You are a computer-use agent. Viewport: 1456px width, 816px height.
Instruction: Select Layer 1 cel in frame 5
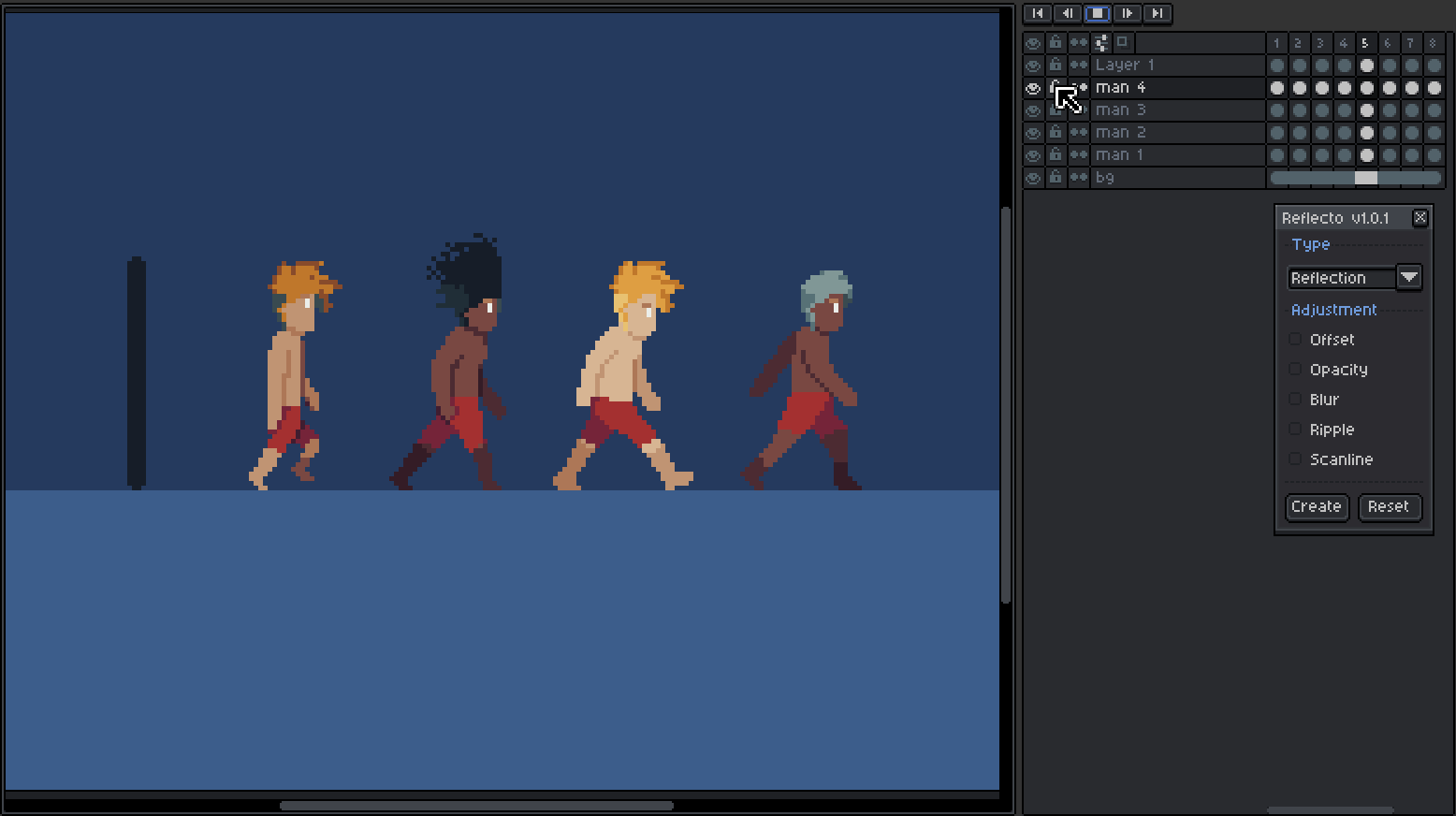[x=1367, y=66]
